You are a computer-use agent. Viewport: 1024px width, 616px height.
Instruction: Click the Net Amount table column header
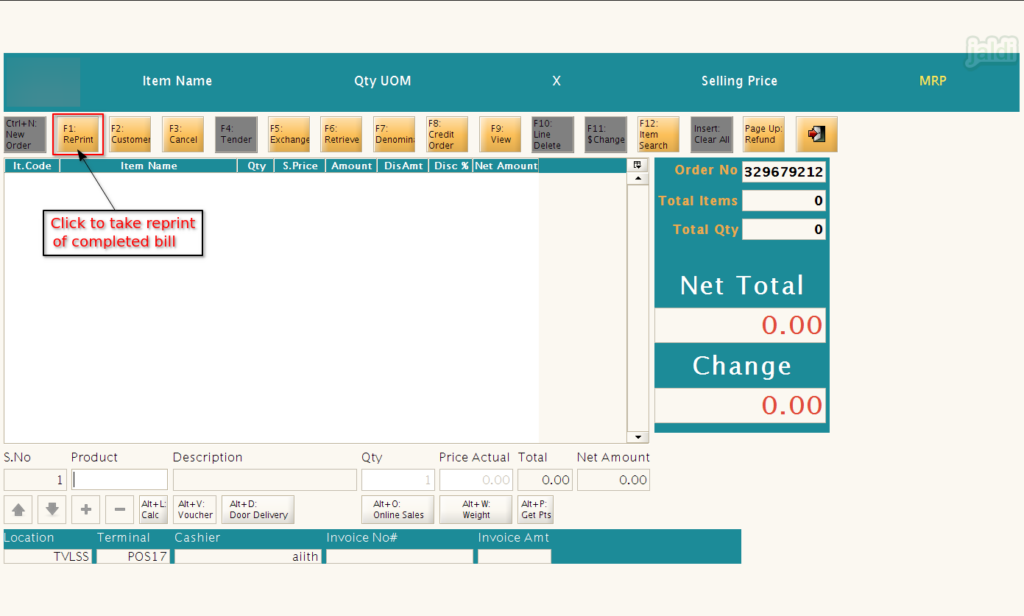[506, 166]
